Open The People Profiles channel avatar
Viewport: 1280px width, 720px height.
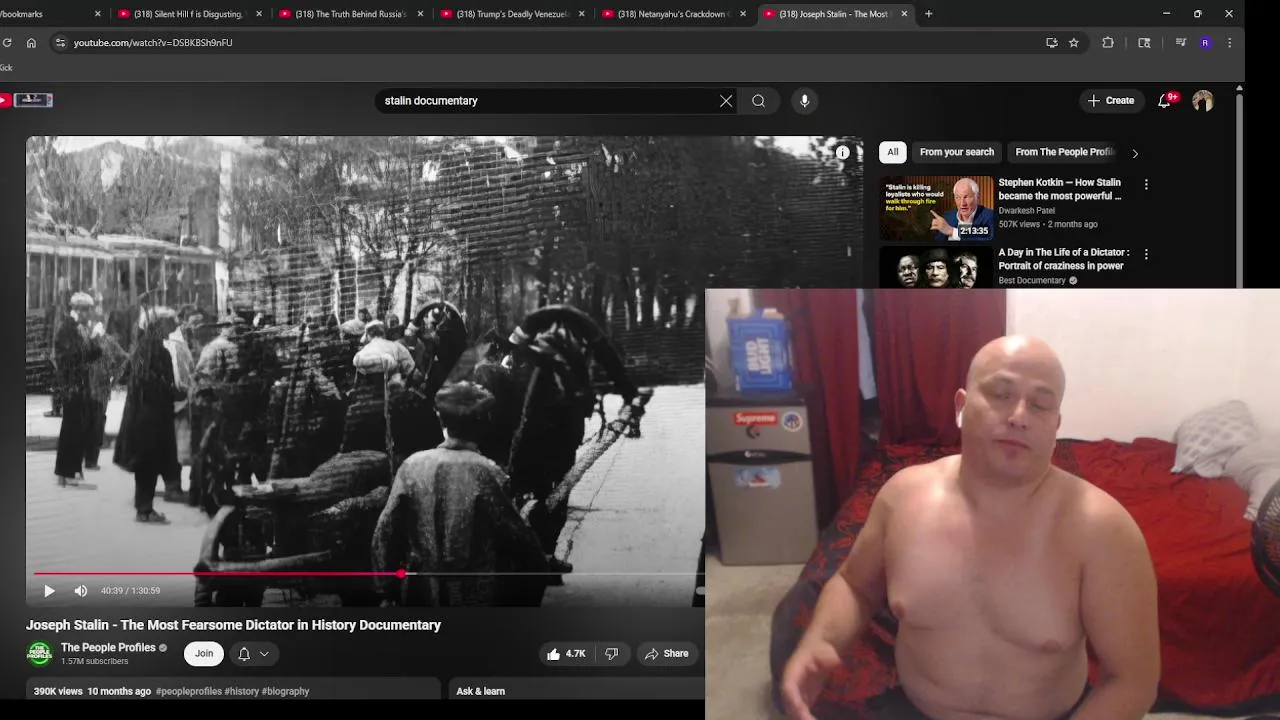click(x=39, y=654)
